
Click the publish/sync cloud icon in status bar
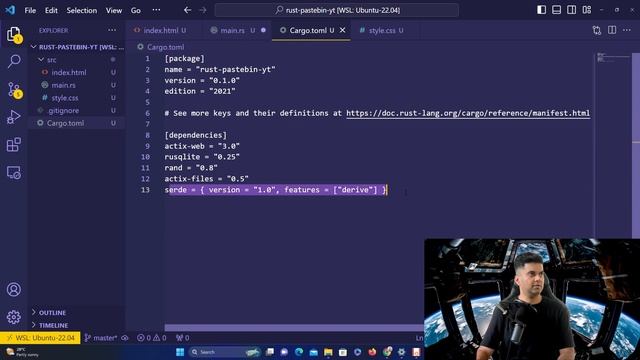point(125,338)
